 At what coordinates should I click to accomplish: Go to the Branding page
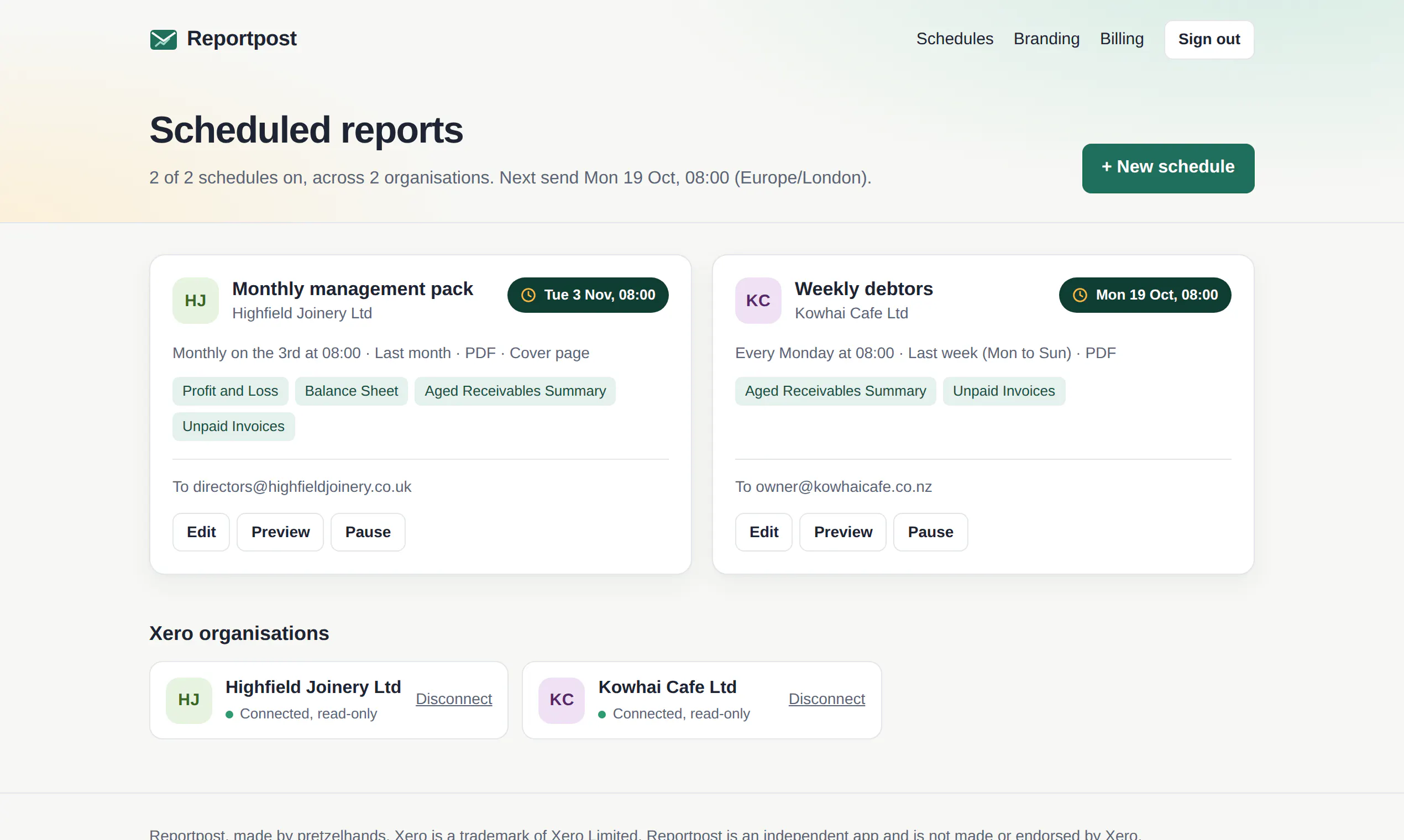point(1046,39)
